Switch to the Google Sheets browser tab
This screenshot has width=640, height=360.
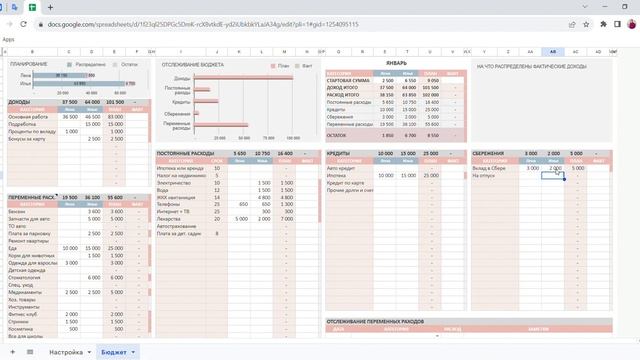pos(32,7)
